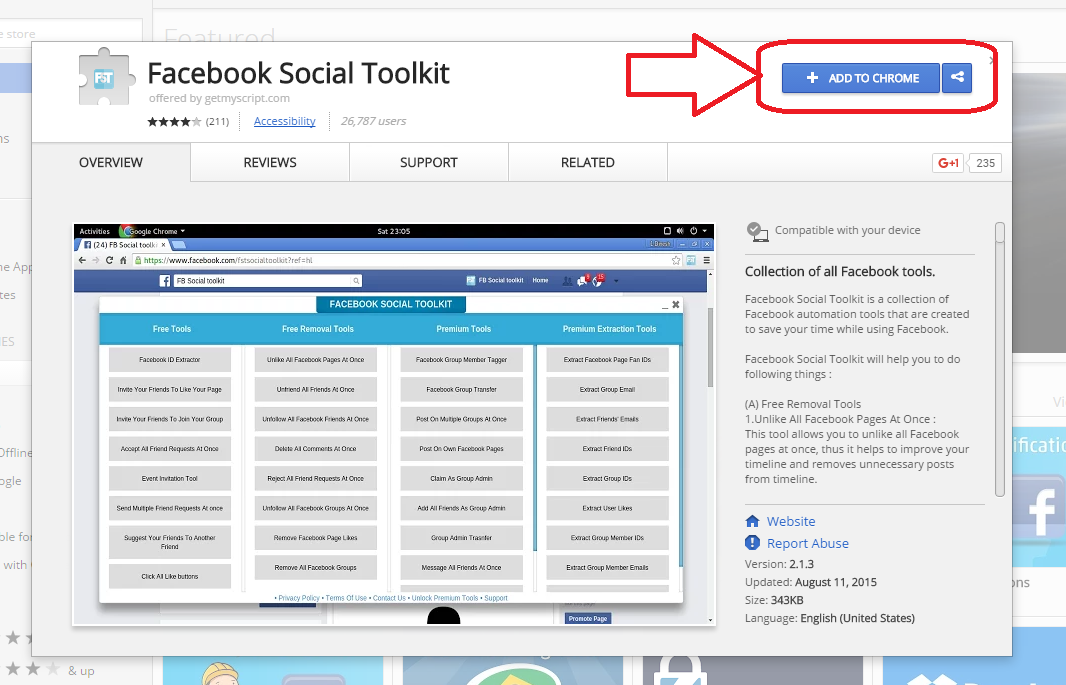Click the bookmark star in the address bar

tap(676, 260)
